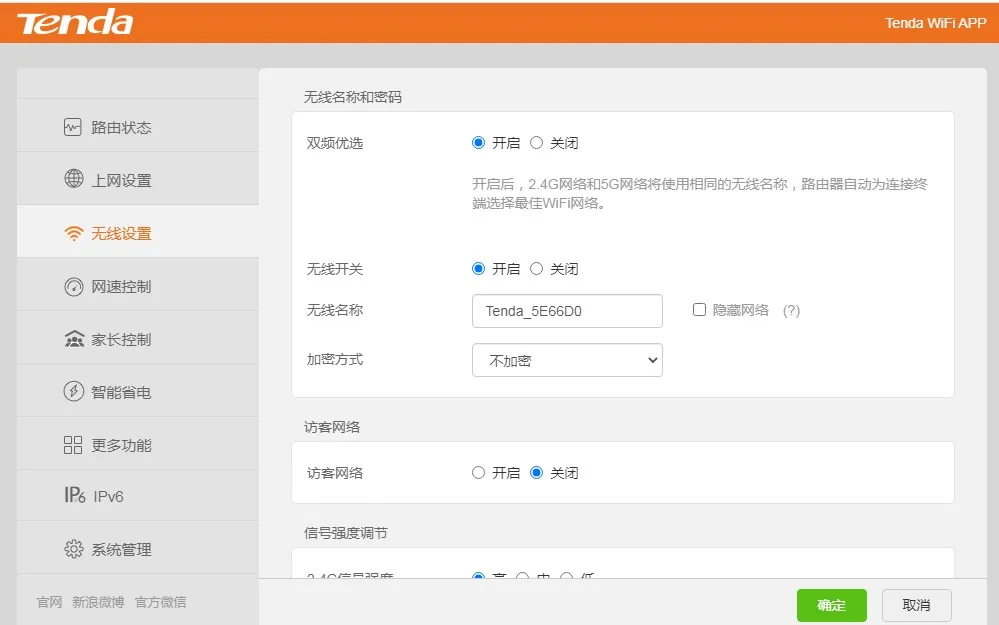Turn 无线开关 off with 关闭 radio
The width and height of the screenshot is (999, 625).
click(536, 269)
